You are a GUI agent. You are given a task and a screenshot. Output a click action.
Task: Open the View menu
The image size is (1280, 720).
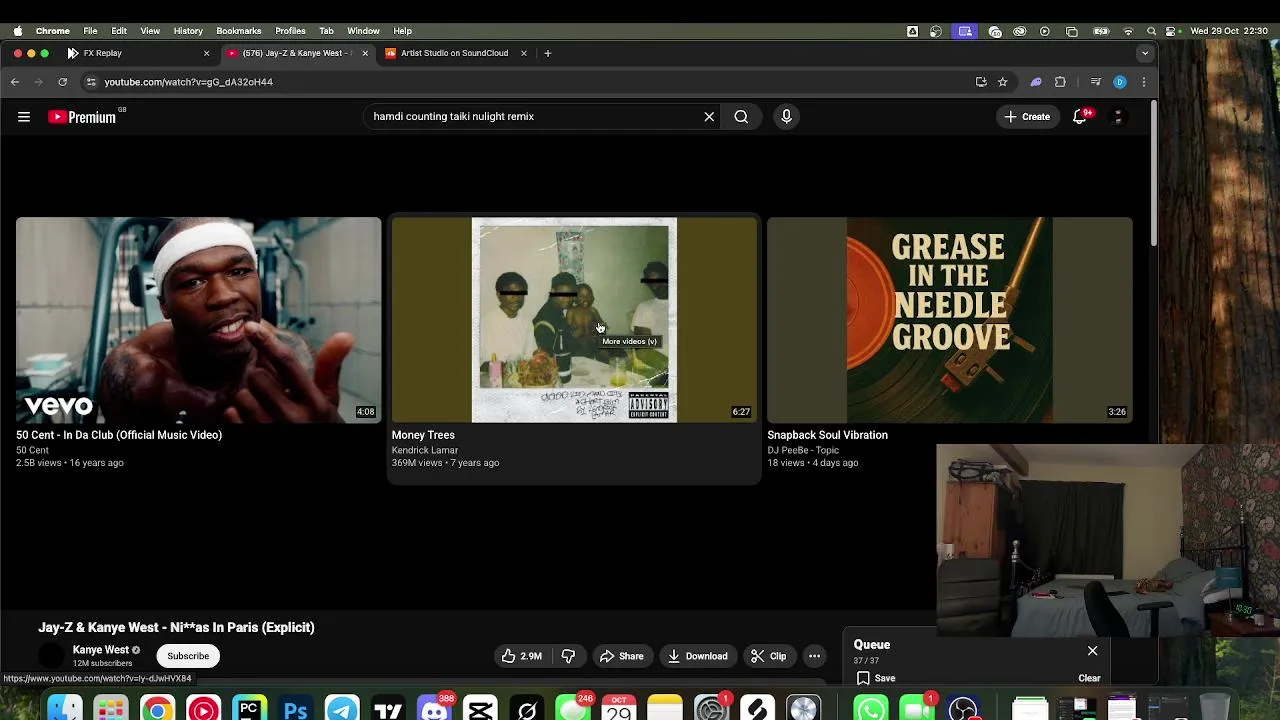150,31
